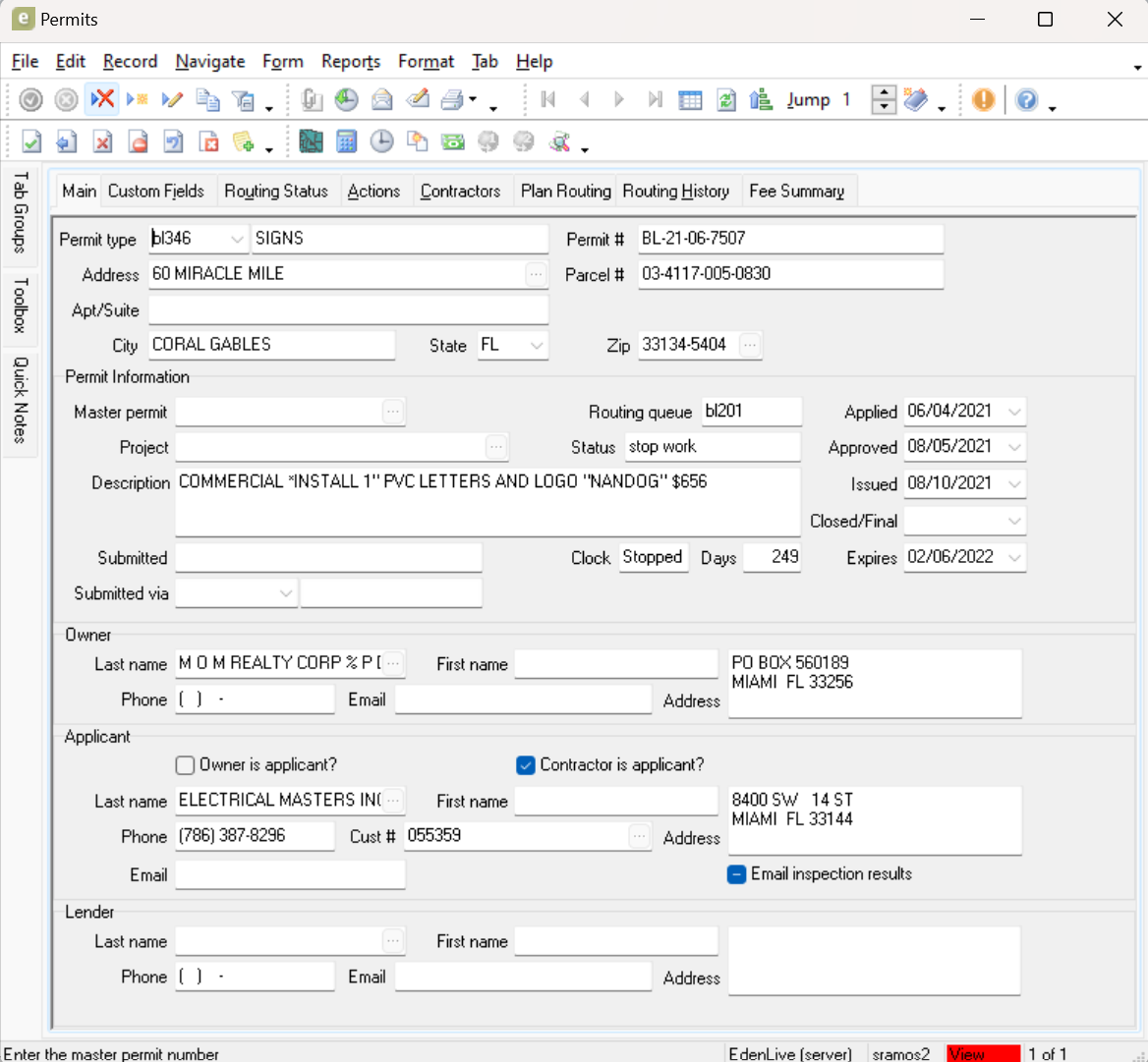1148x1062 pixels.
Task: Open the Reports menu
Action: 350,61
